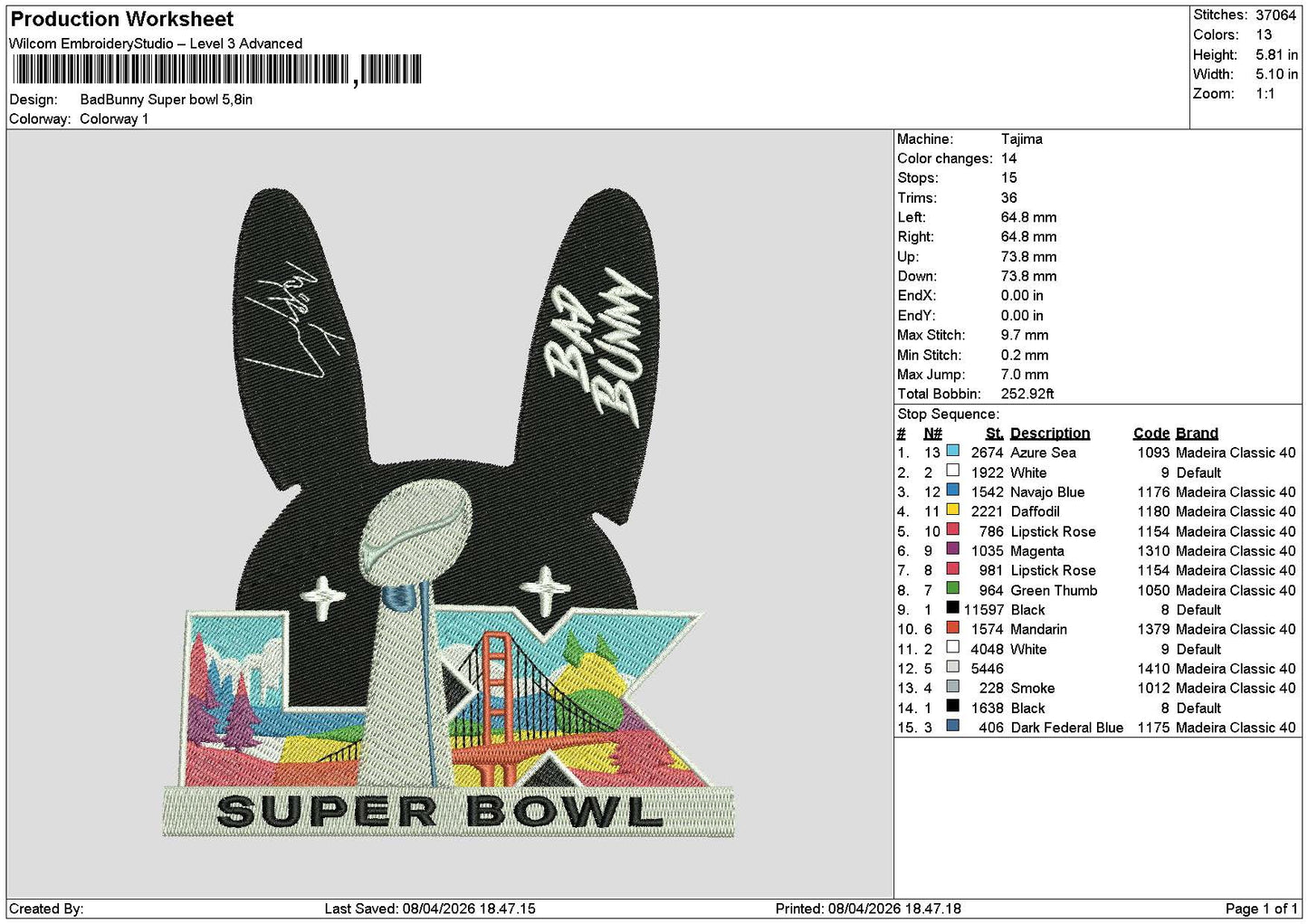
Task: Click the Max Jump value 7.0 mm
Action: [x=1025, y=375]
